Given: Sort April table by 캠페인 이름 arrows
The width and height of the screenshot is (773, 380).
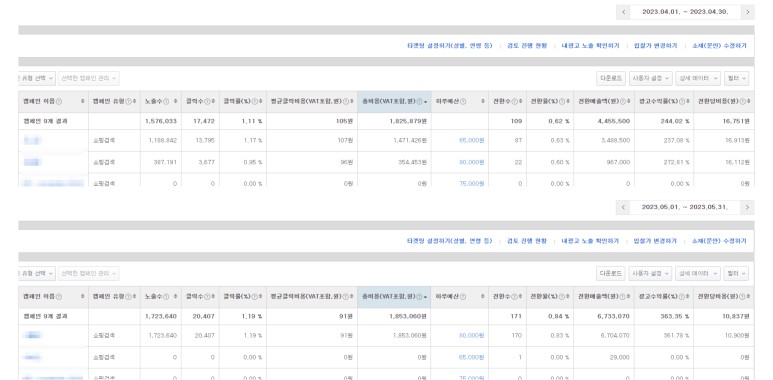Looking at the screenshot, I should 82,102.
